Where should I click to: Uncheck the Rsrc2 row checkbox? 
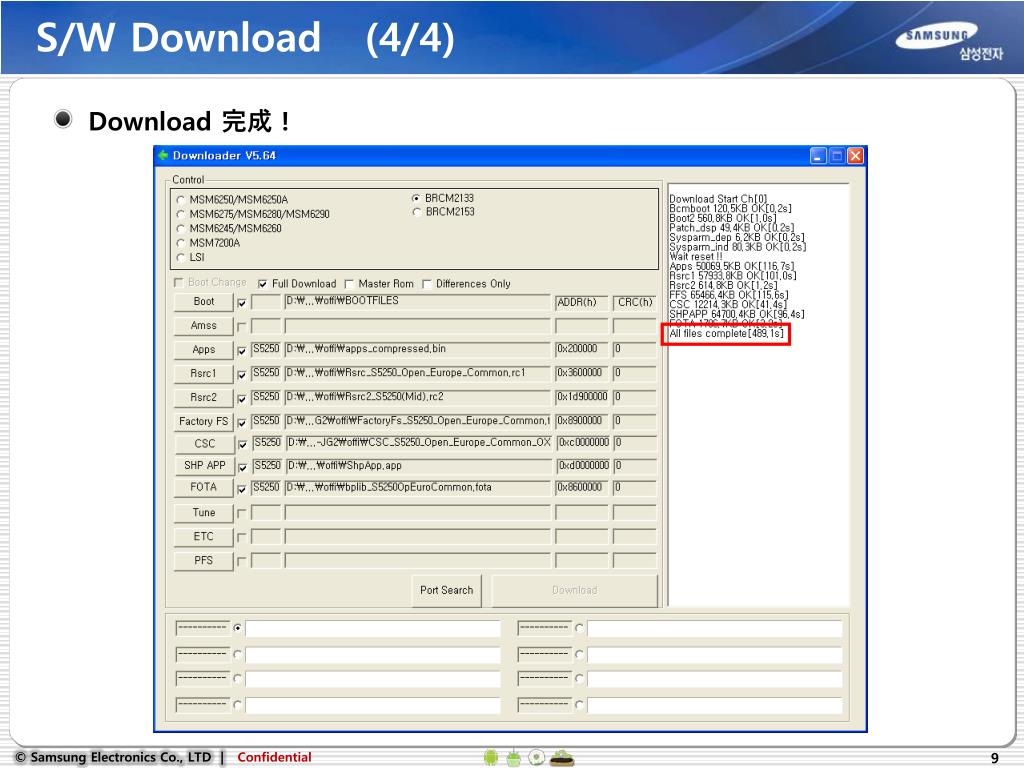pyautogui.click(x=242, y=398)
